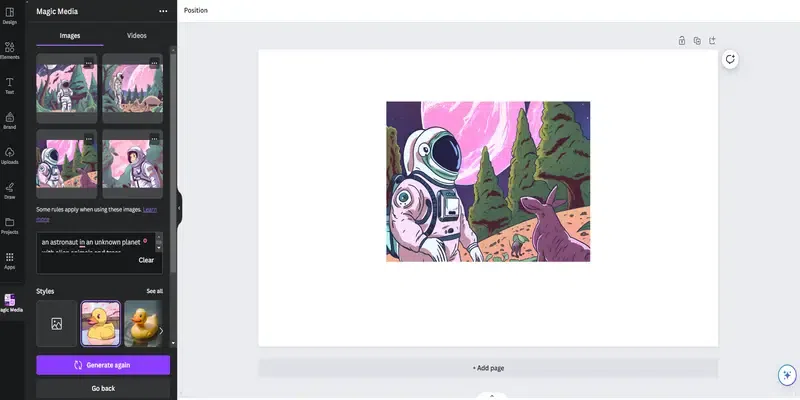Select the selected duck style thumbnail
Viewport: 800px width, 400px height.
(x=101, y=323)
